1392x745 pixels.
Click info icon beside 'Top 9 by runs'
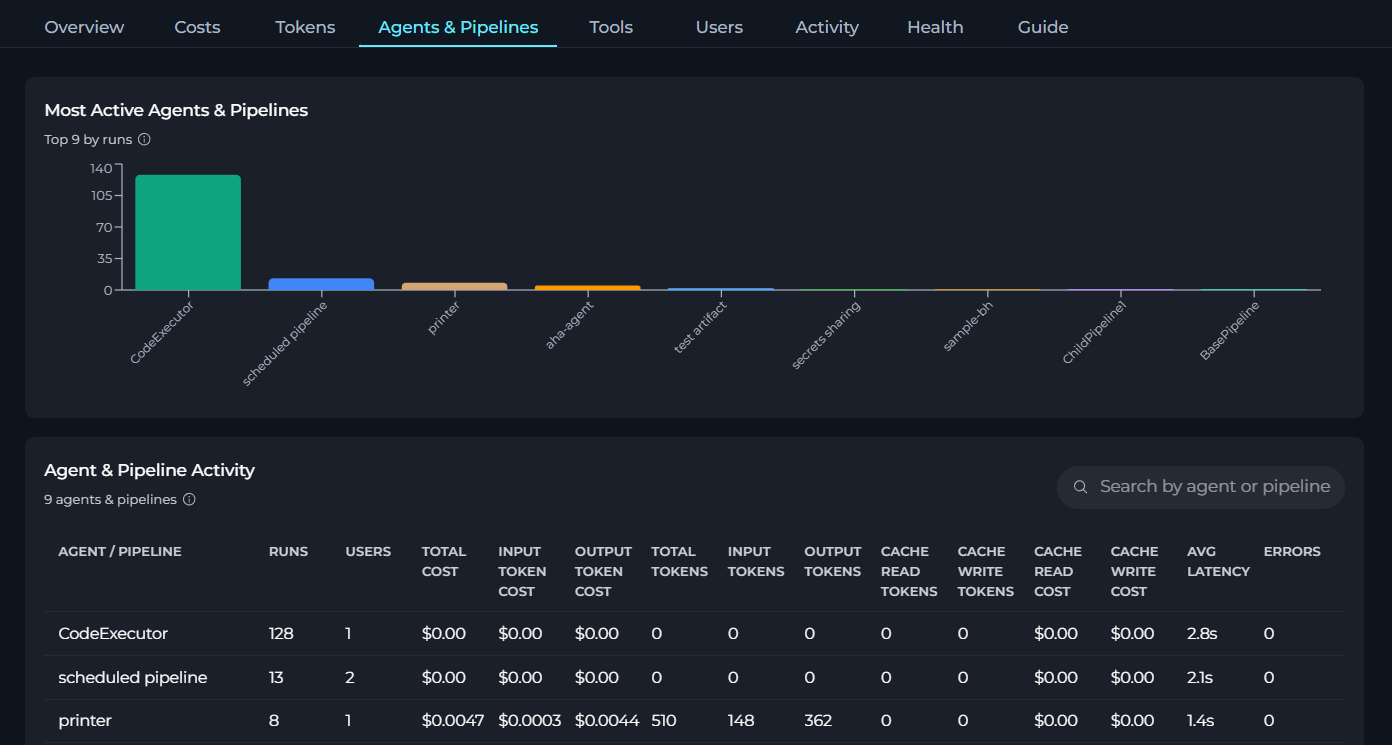(x=144, y=140)
